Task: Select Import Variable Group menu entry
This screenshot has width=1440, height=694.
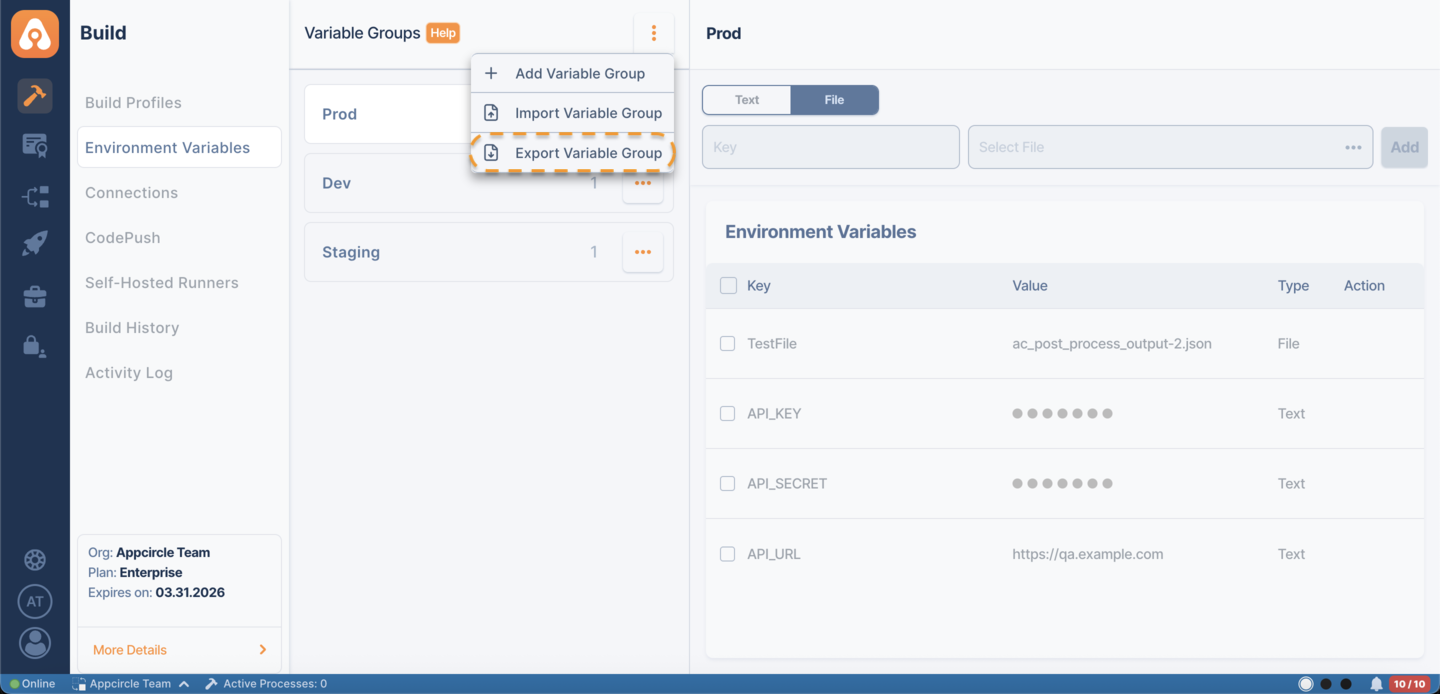Action: 588,112
